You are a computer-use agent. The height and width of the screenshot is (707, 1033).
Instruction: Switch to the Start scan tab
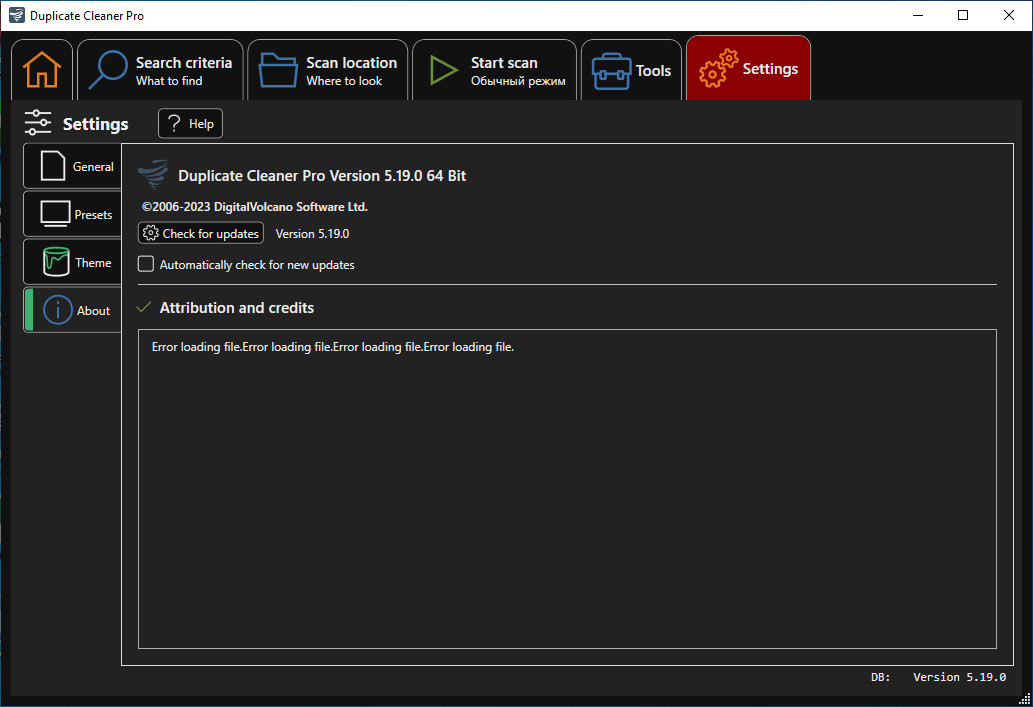494,70
